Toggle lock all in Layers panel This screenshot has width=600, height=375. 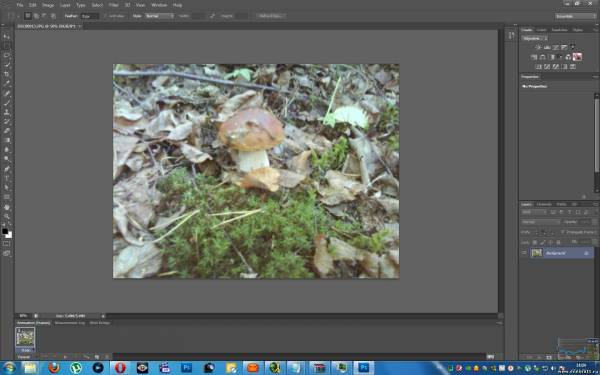coord(559,242)
